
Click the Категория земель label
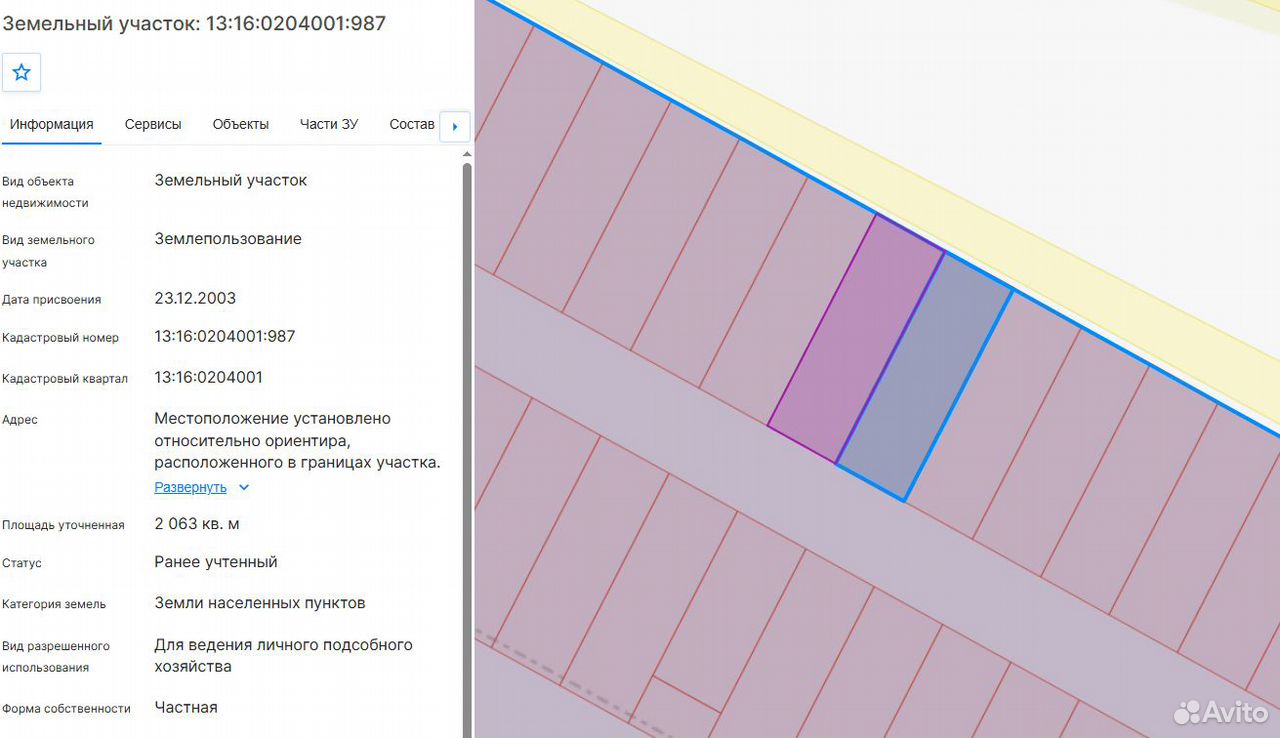[54, 604]
